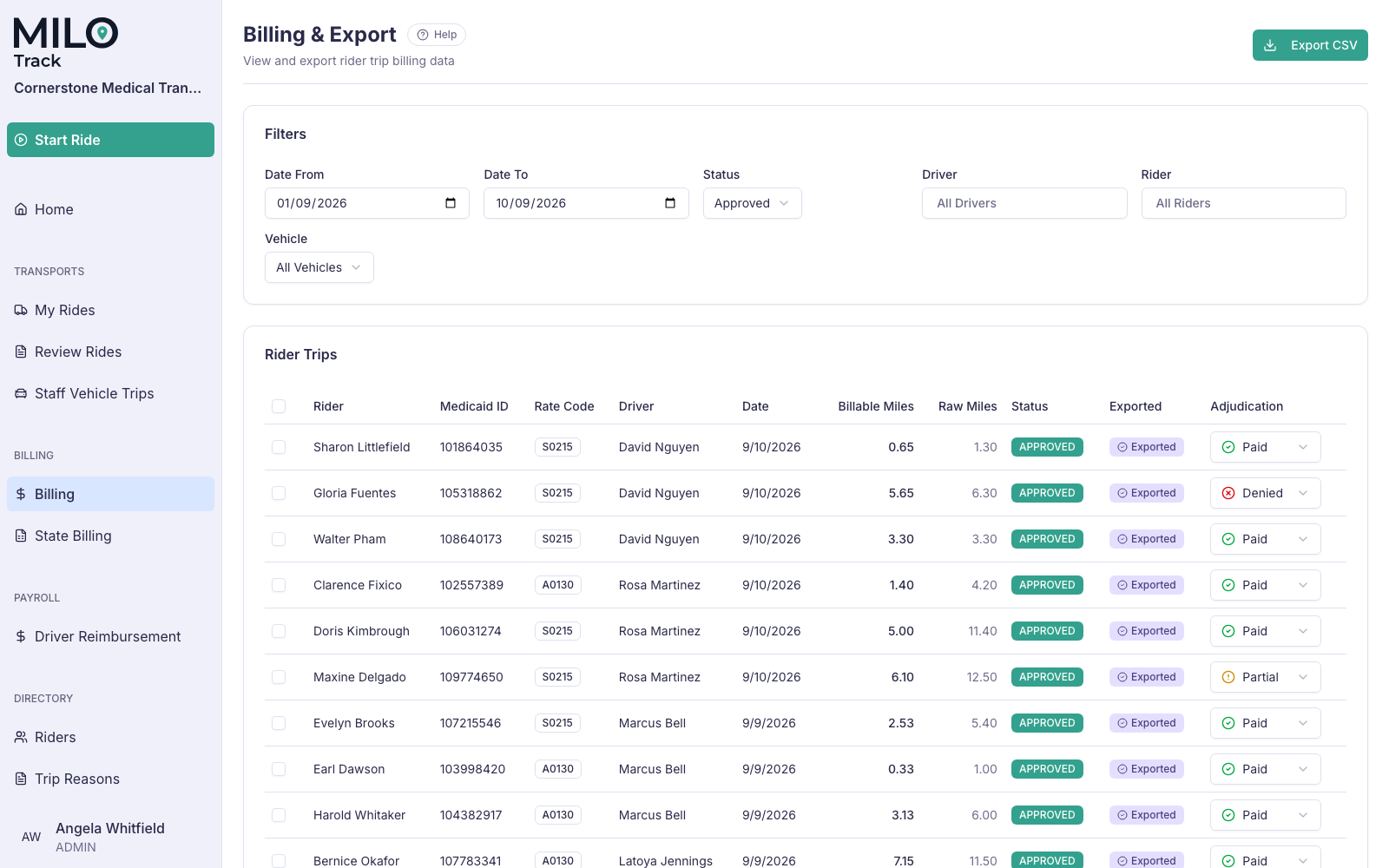Open adjudication dropdown for Harold Whitaker
The width and height of the screenshot is (1389, 868).
pyautogui.click(x=1265, y=815)
